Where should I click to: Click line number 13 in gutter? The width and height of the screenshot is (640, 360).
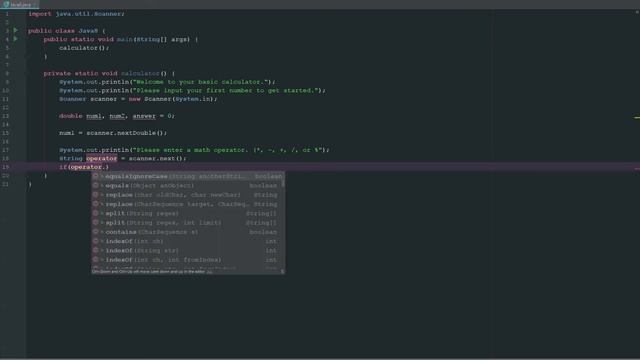click(6, 116)
